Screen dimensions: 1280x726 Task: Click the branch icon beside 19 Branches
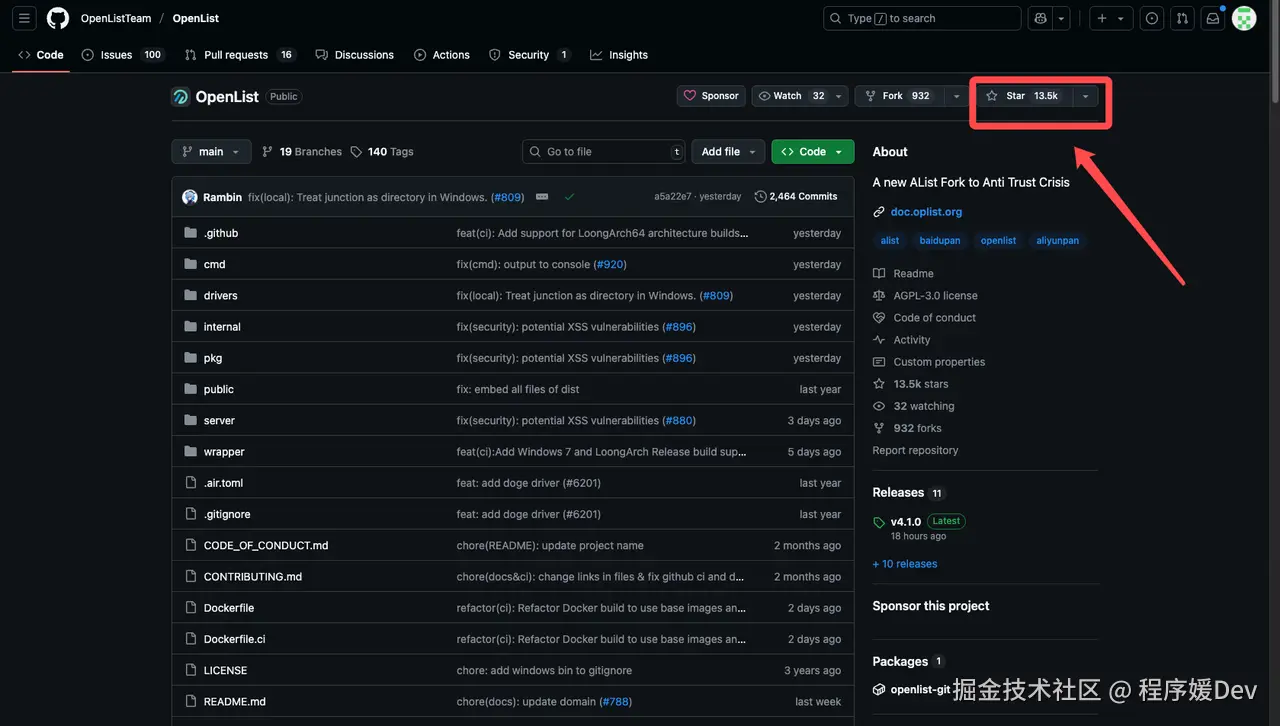[x=267, y=152]
